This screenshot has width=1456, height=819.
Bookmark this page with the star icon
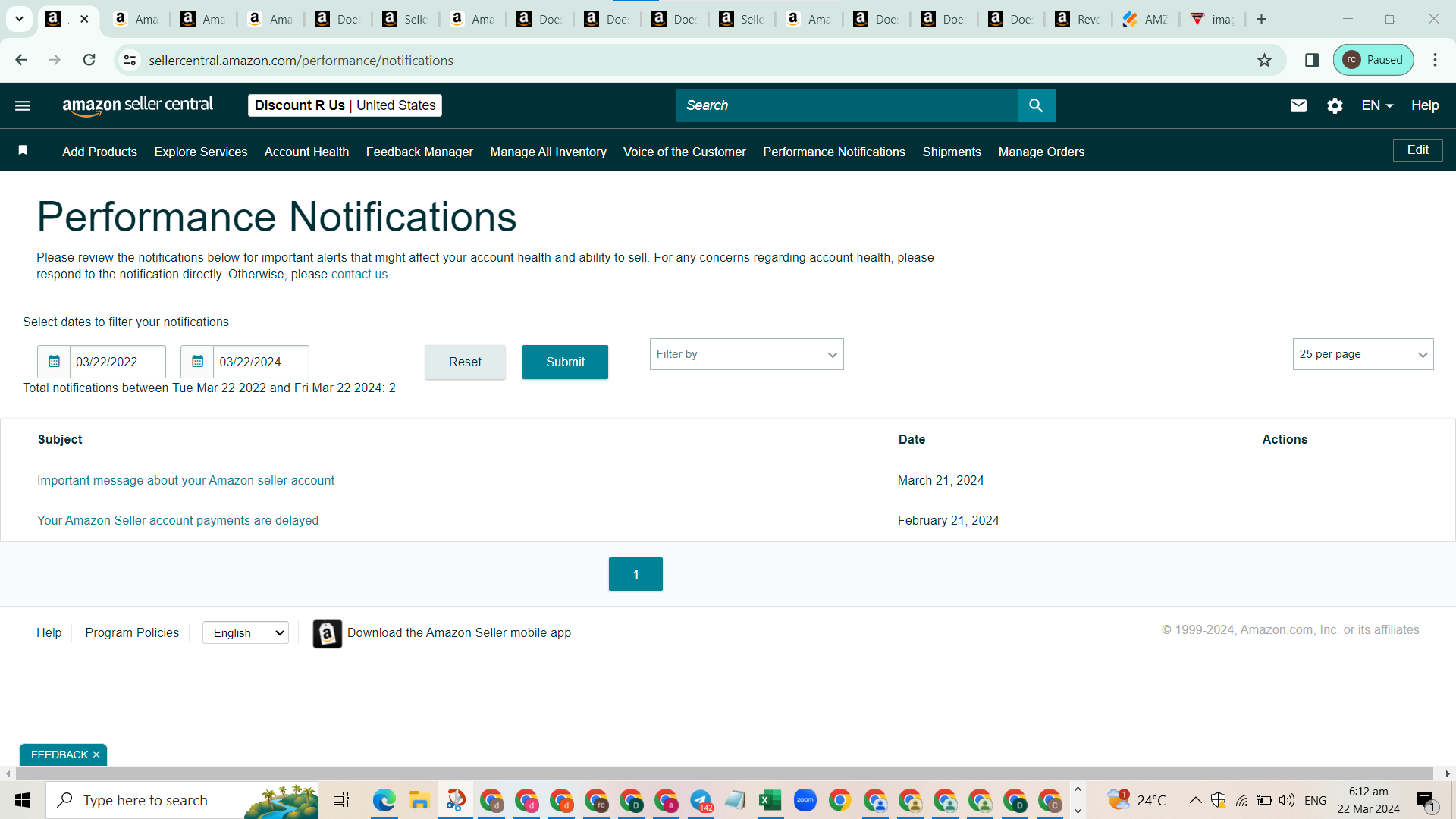(x=1264, y=60)
